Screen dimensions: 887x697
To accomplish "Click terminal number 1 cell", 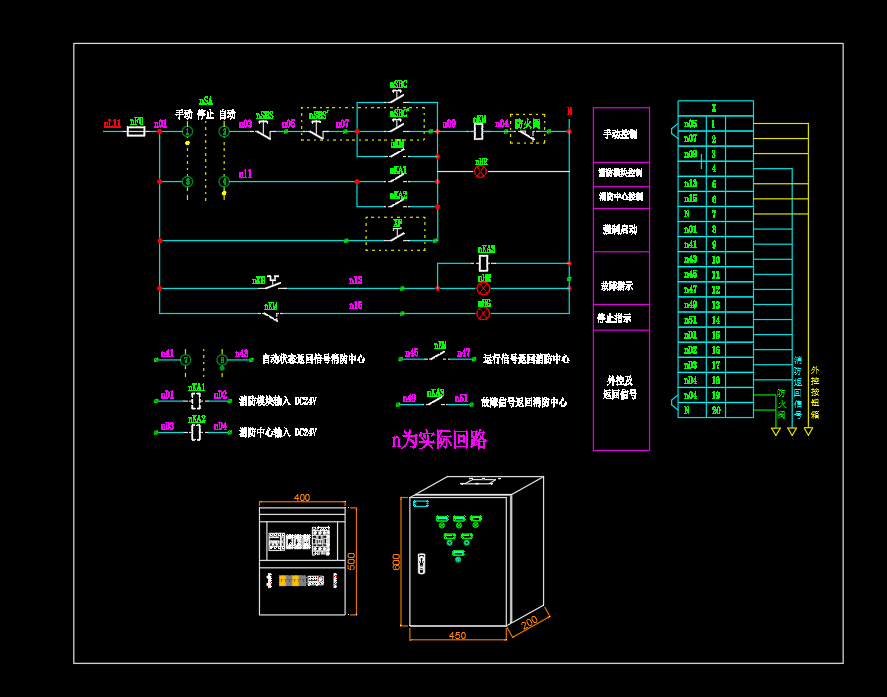I will pyautogui.click(x=716, y=123).
